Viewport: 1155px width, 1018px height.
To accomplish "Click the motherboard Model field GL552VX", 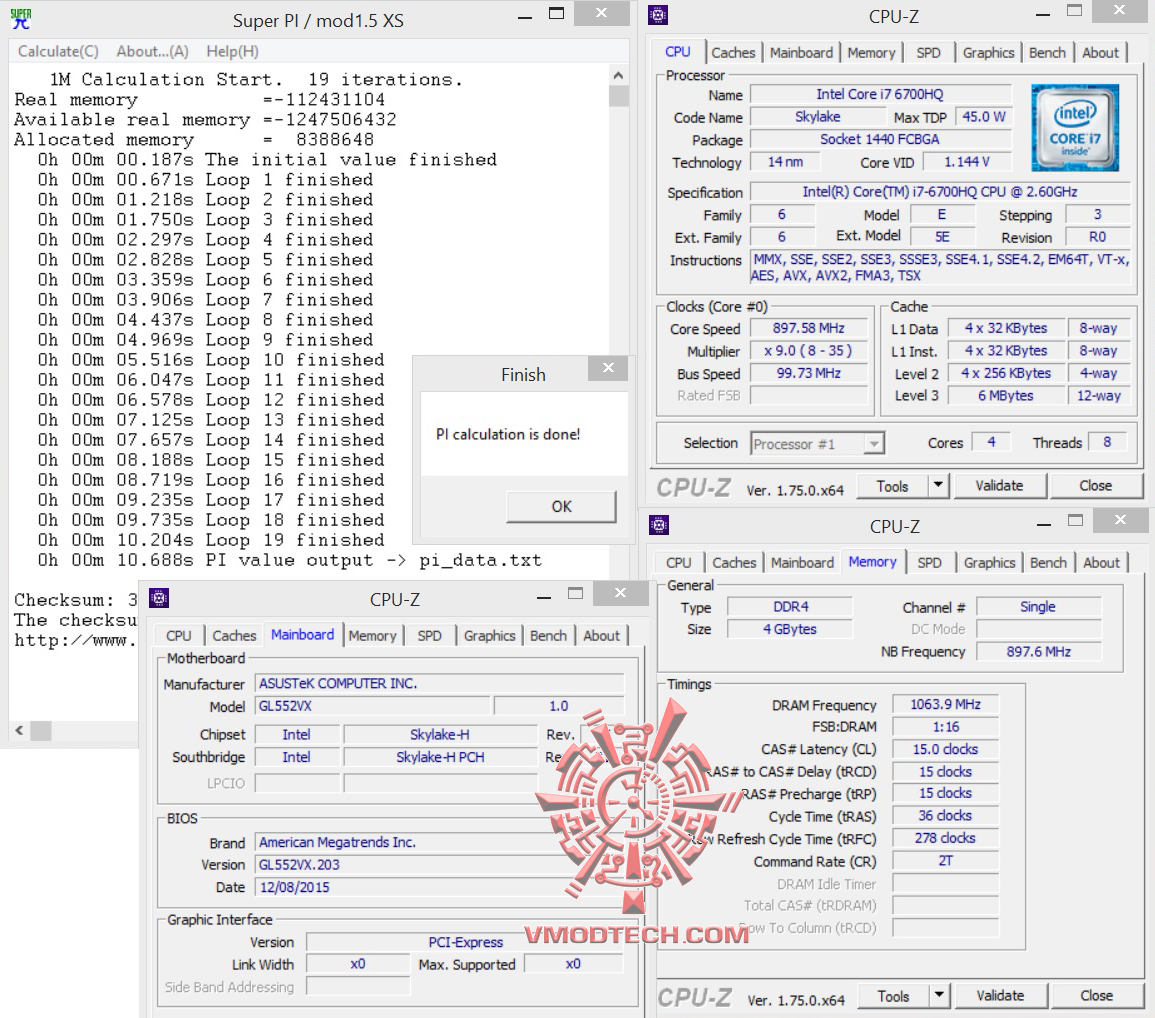I will (373, 706).
